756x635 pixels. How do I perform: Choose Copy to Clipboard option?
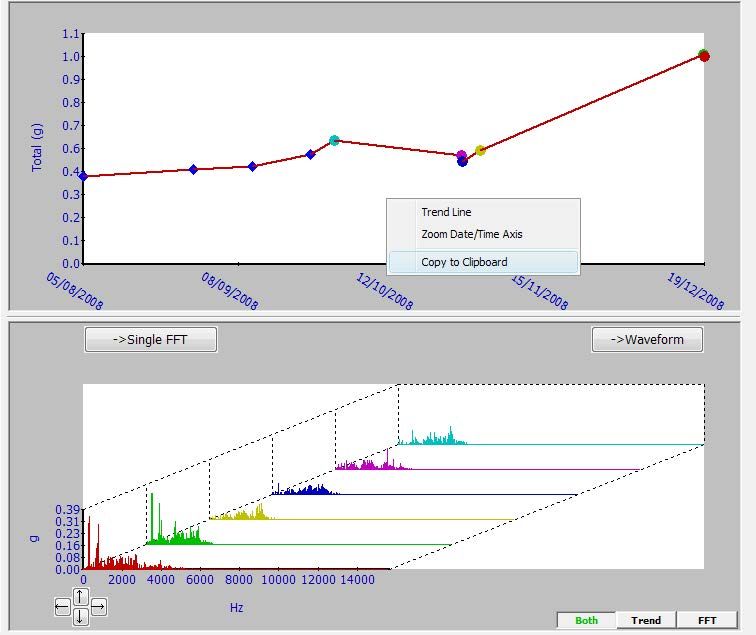pyautogui.click(x=464, y=262)
